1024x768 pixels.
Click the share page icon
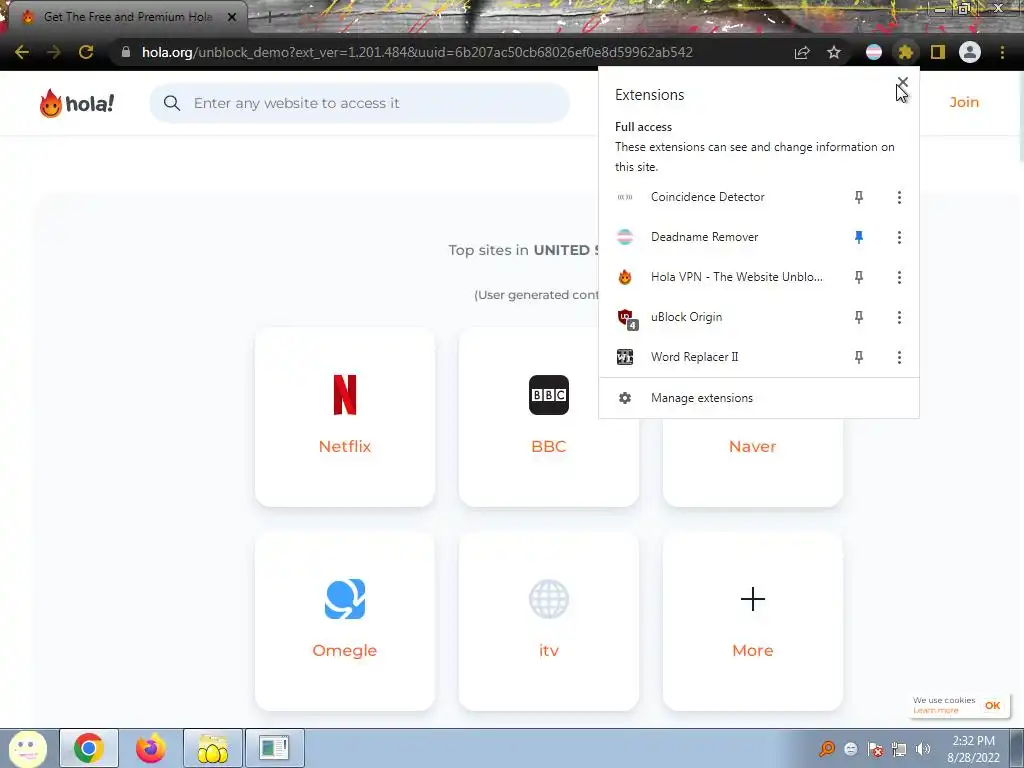tap(802, 52)
